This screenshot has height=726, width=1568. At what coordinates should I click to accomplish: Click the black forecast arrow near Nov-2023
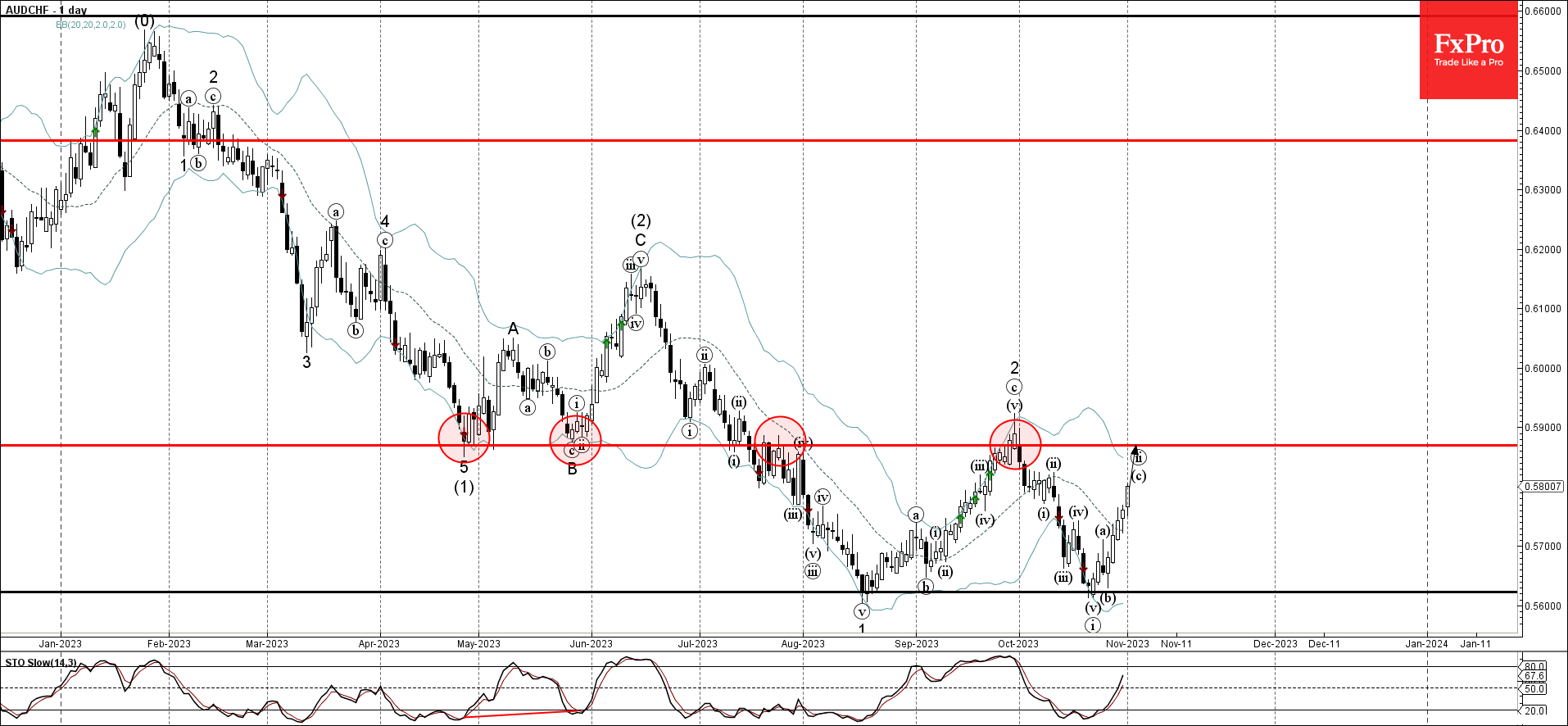point(1133,465)
